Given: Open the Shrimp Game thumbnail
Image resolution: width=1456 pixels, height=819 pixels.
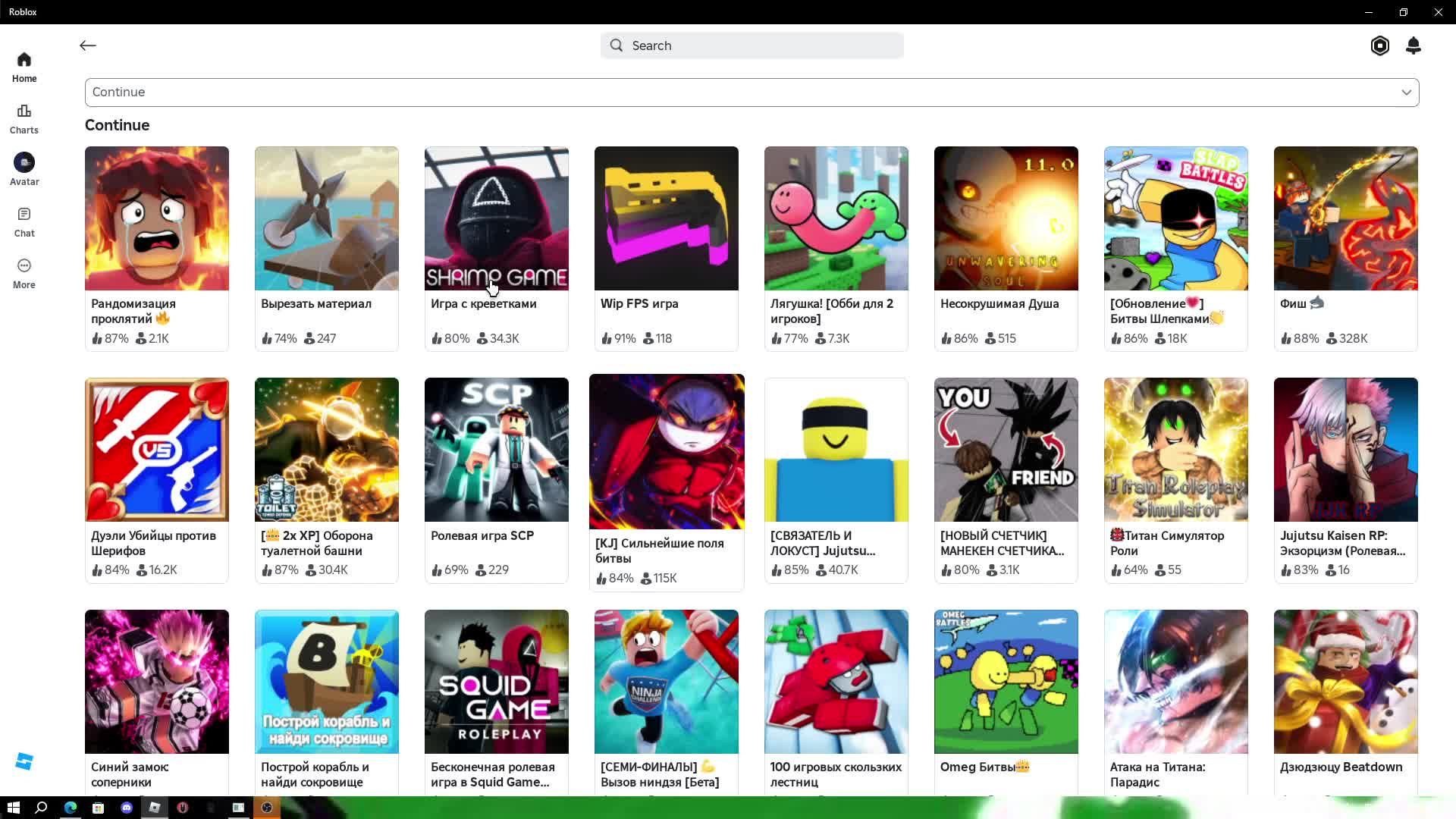Looking at the screenshot, I should (496, 218).
